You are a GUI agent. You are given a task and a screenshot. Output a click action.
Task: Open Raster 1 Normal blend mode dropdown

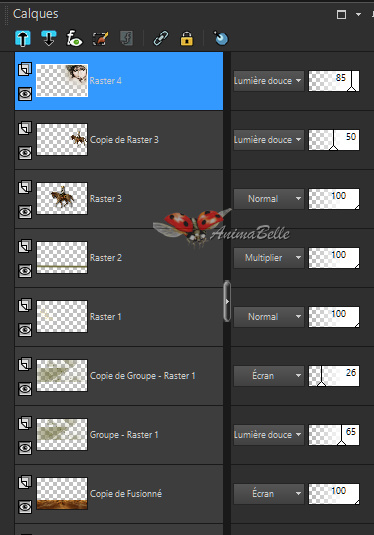[269, 317]
